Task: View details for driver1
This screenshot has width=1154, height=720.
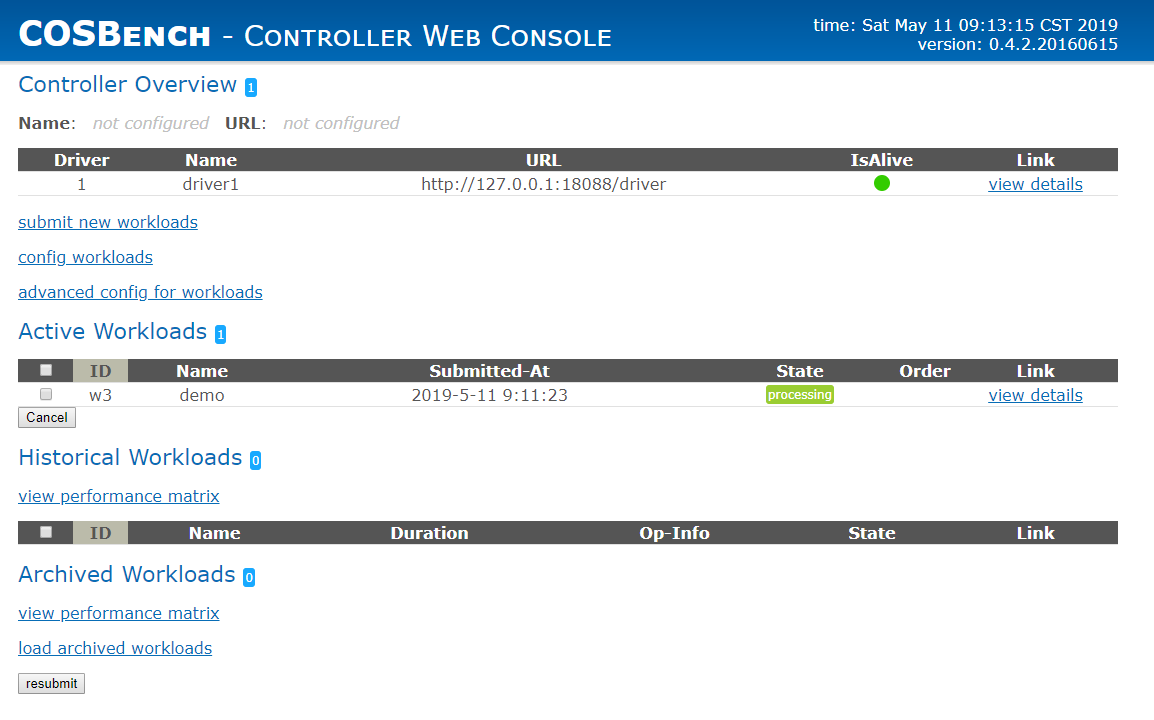Action: coord(1036,184)
